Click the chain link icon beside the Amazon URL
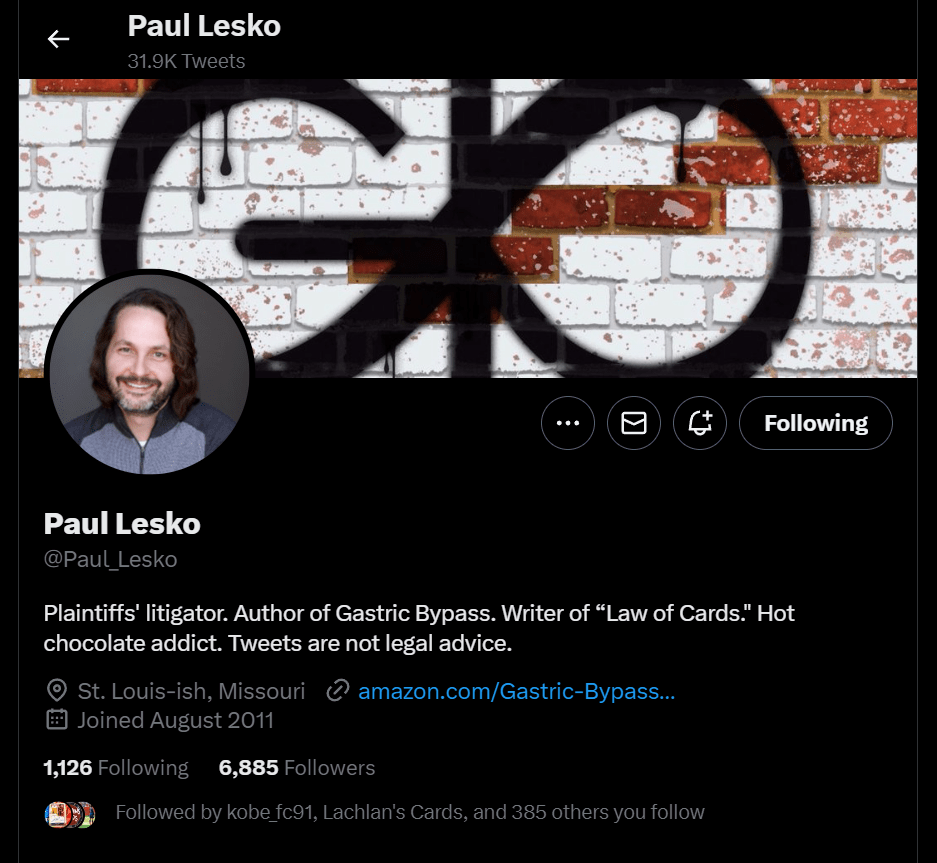This screenshot has height=863, width=937. [338, 691]
